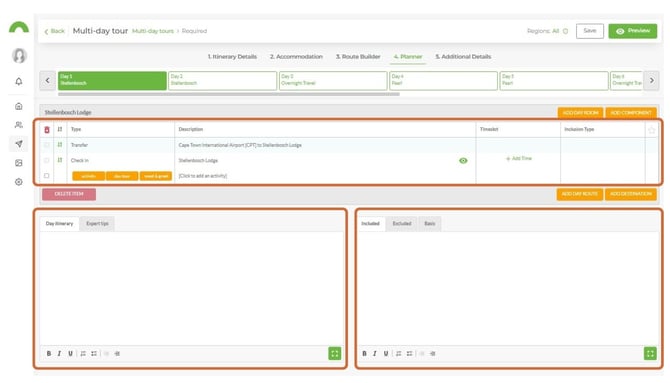
Task: Insert numbered list in Day Itinerary editor
Action: click(83, 354)
